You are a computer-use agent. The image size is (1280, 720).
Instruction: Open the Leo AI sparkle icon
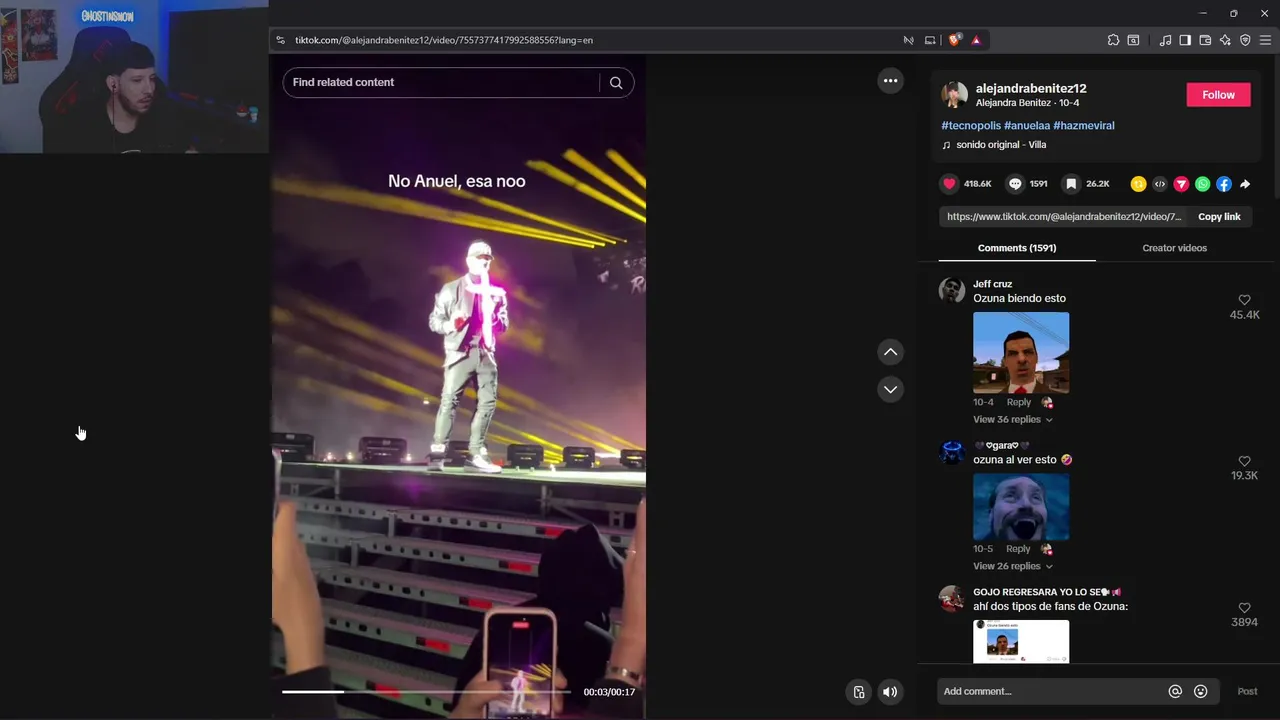click(1225, 40)
